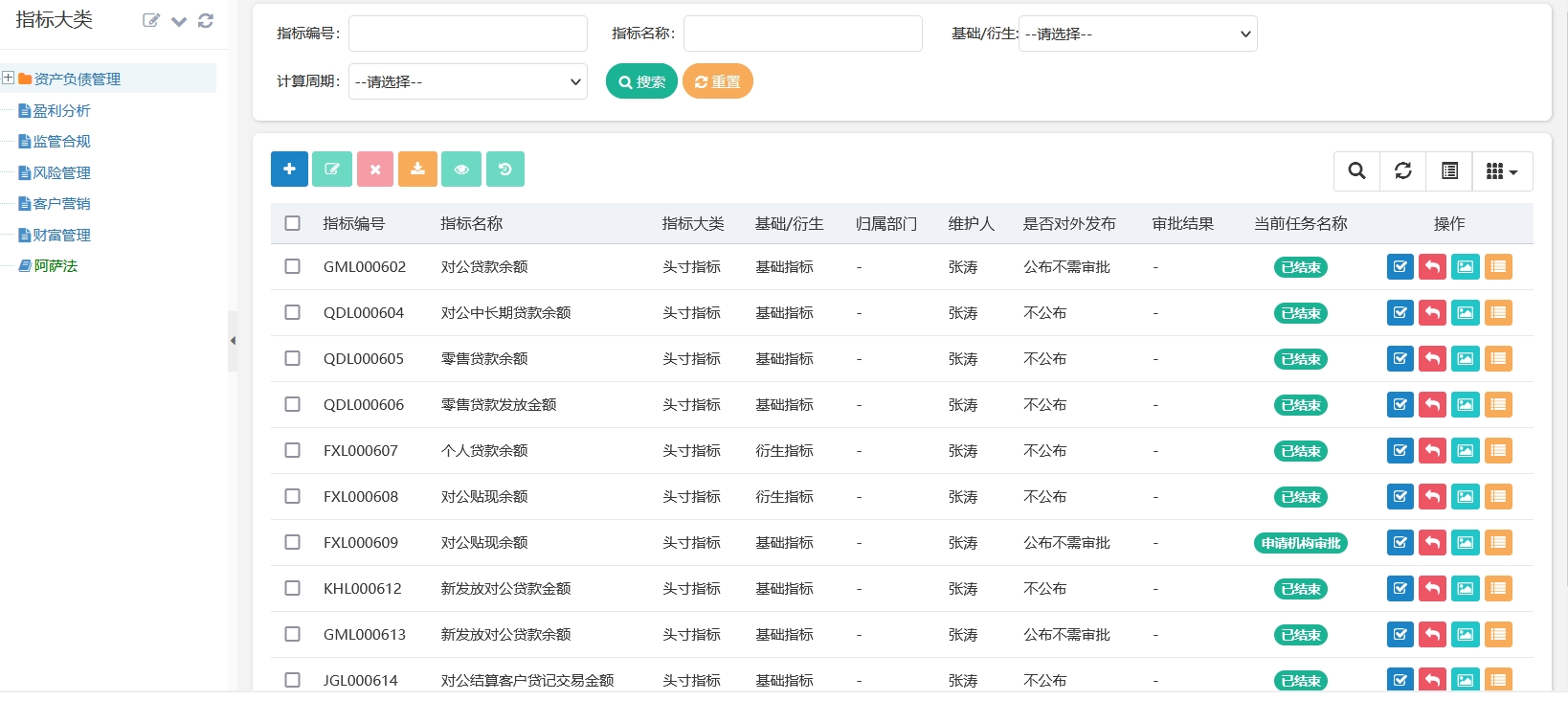Collapse the left sidebar with the arrow handle
This screenshot has width=1568, height=701.
point(233,341)
